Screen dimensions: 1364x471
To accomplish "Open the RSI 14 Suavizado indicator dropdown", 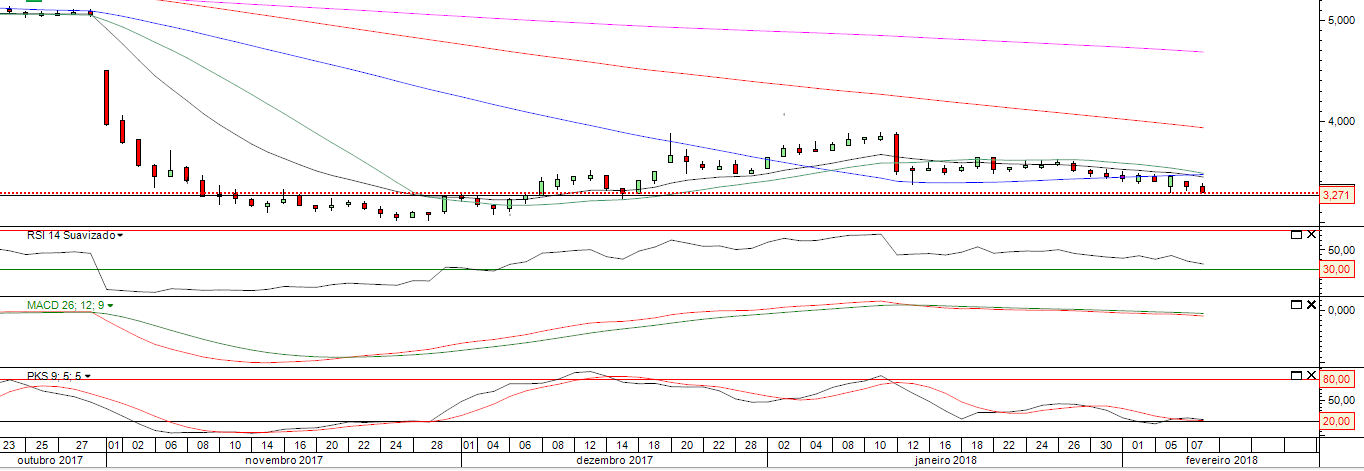I will 121,237.
